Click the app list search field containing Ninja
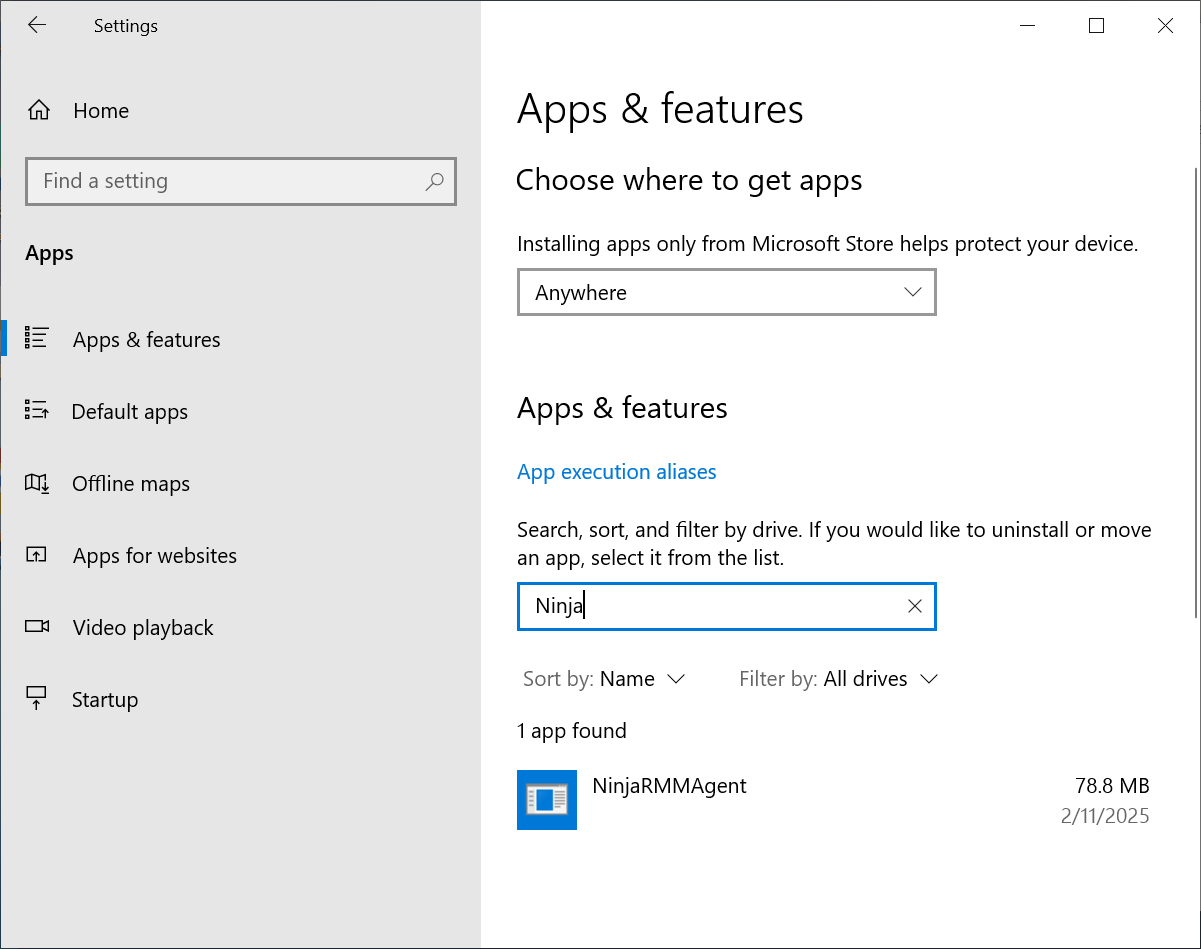The image size is (1201, 949). pyautogui.click(x=727, y=606)
